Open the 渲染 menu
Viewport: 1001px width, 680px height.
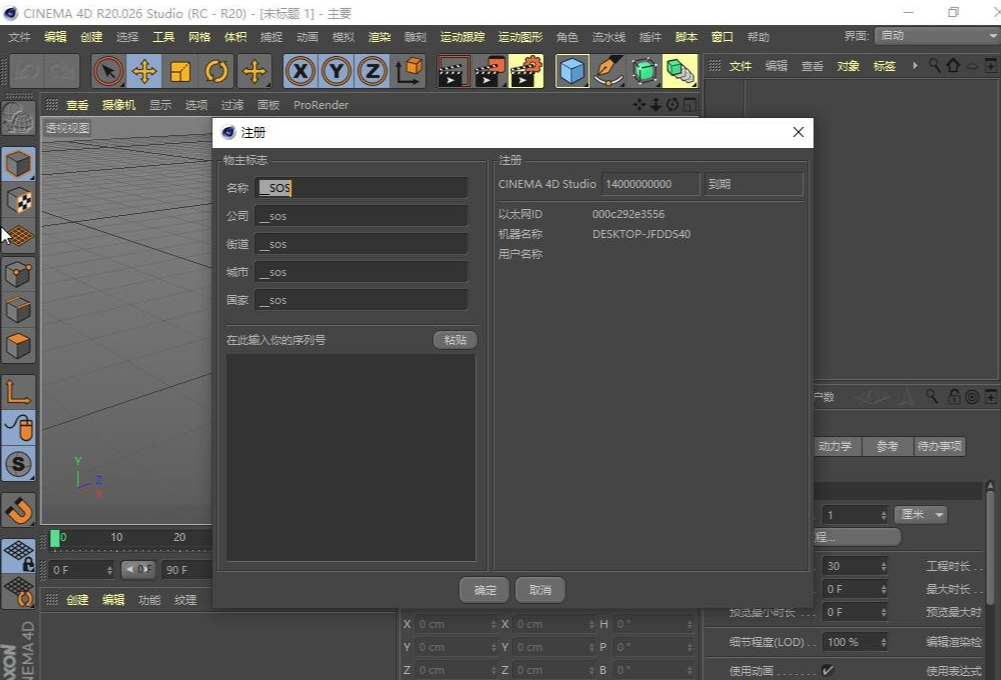click(379, 37)
